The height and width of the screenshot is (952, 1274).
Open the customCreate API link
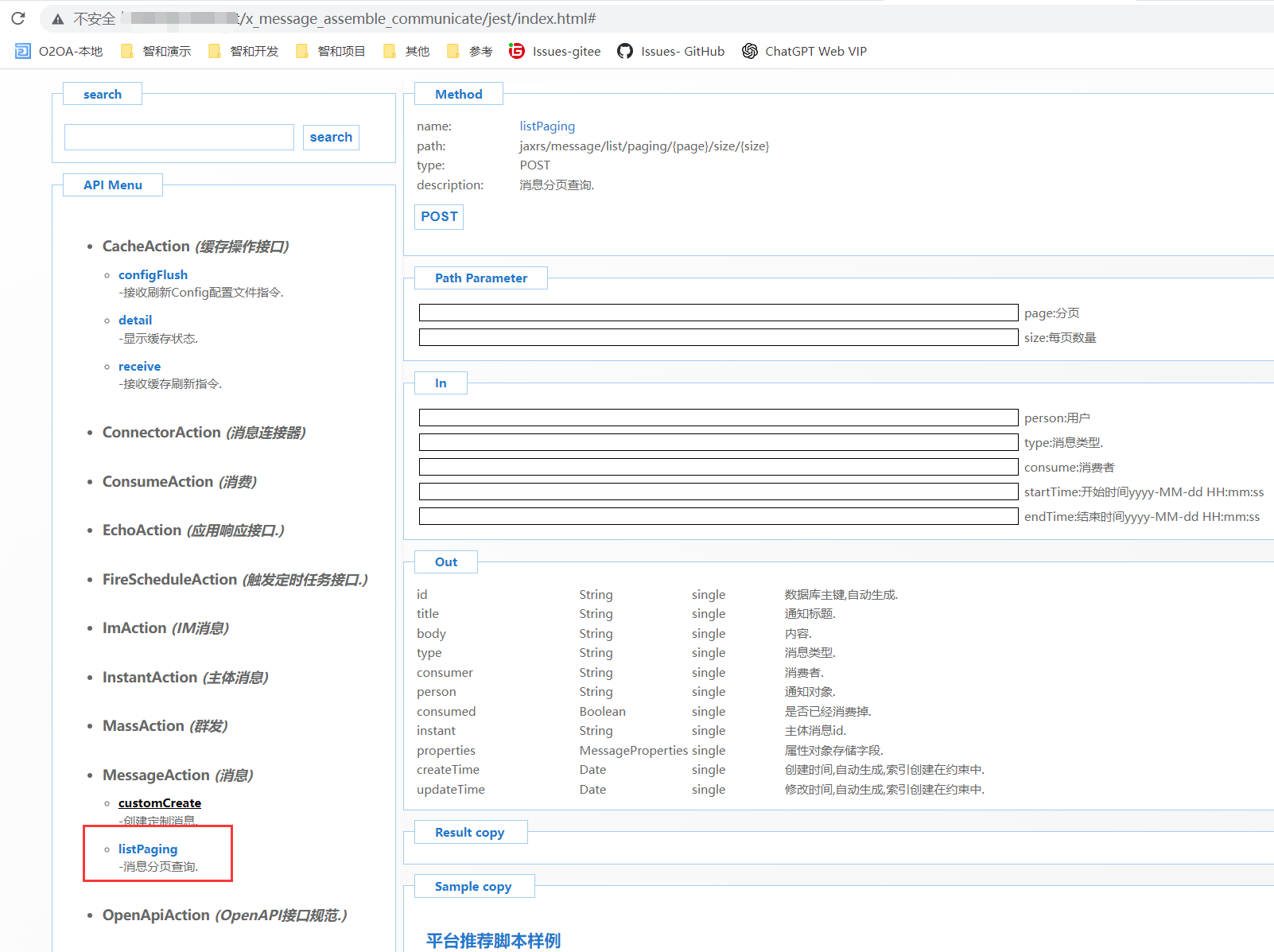tap(160, 803)
